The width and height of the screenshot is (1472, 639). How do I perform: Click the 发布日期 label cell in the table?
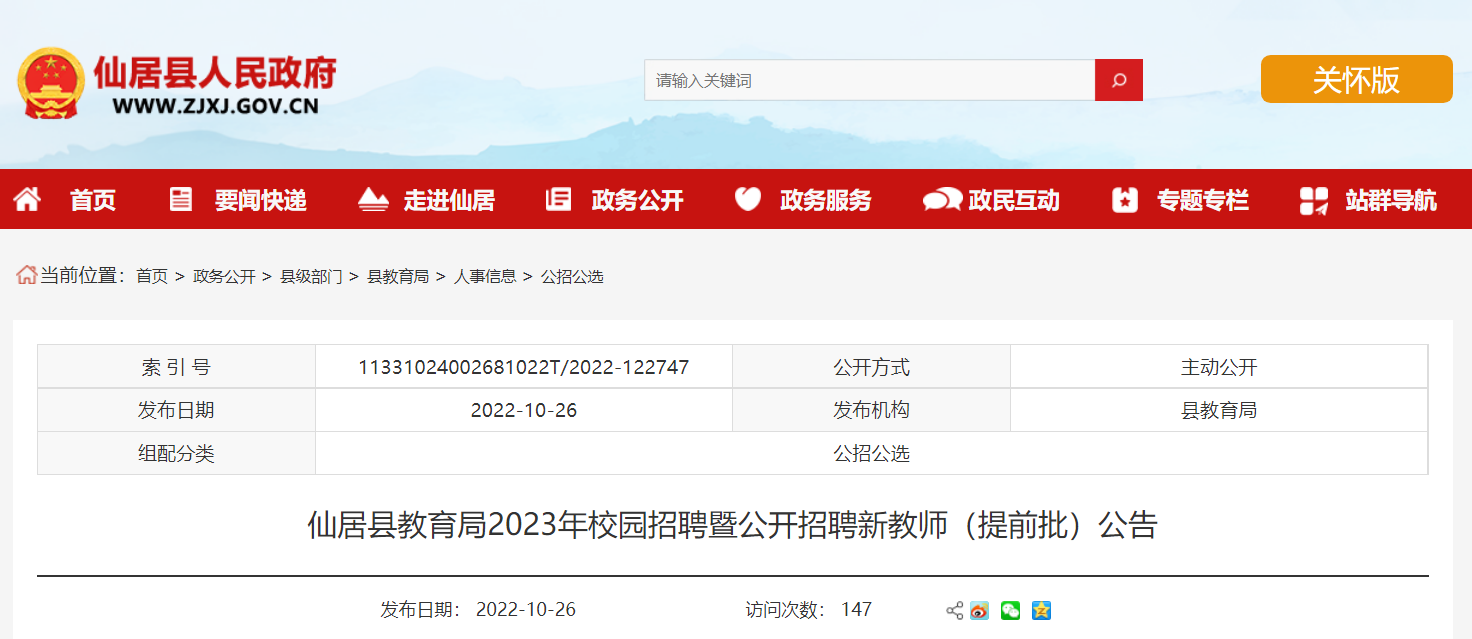coord(176,410)
